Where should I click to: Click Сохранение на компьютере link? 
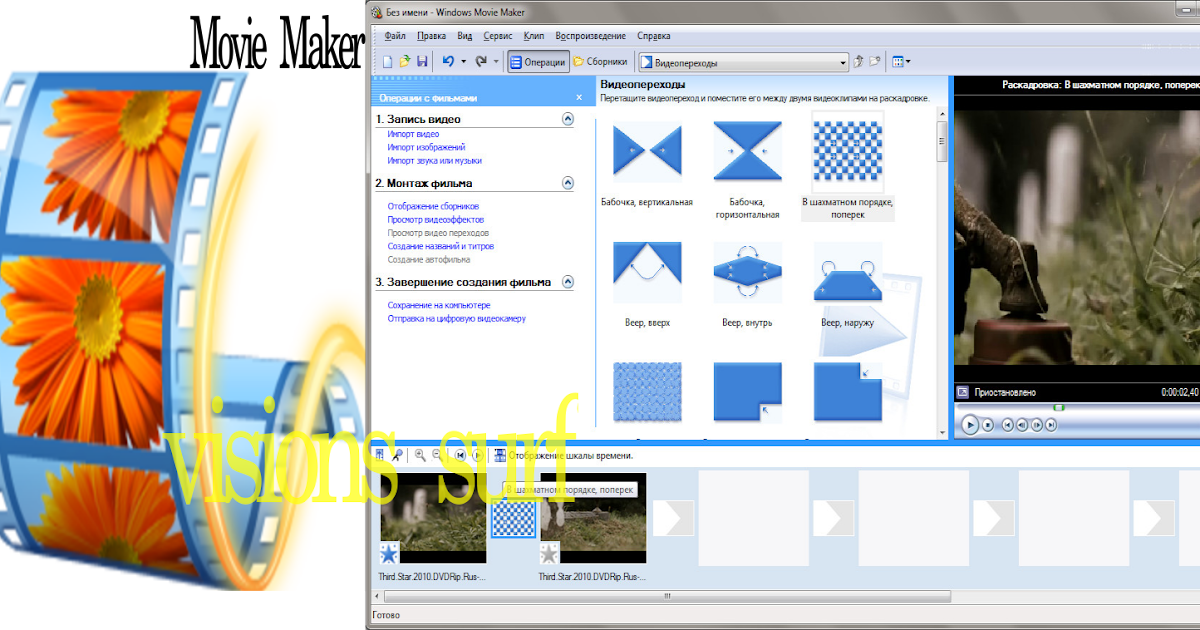(x=439, y=305)
